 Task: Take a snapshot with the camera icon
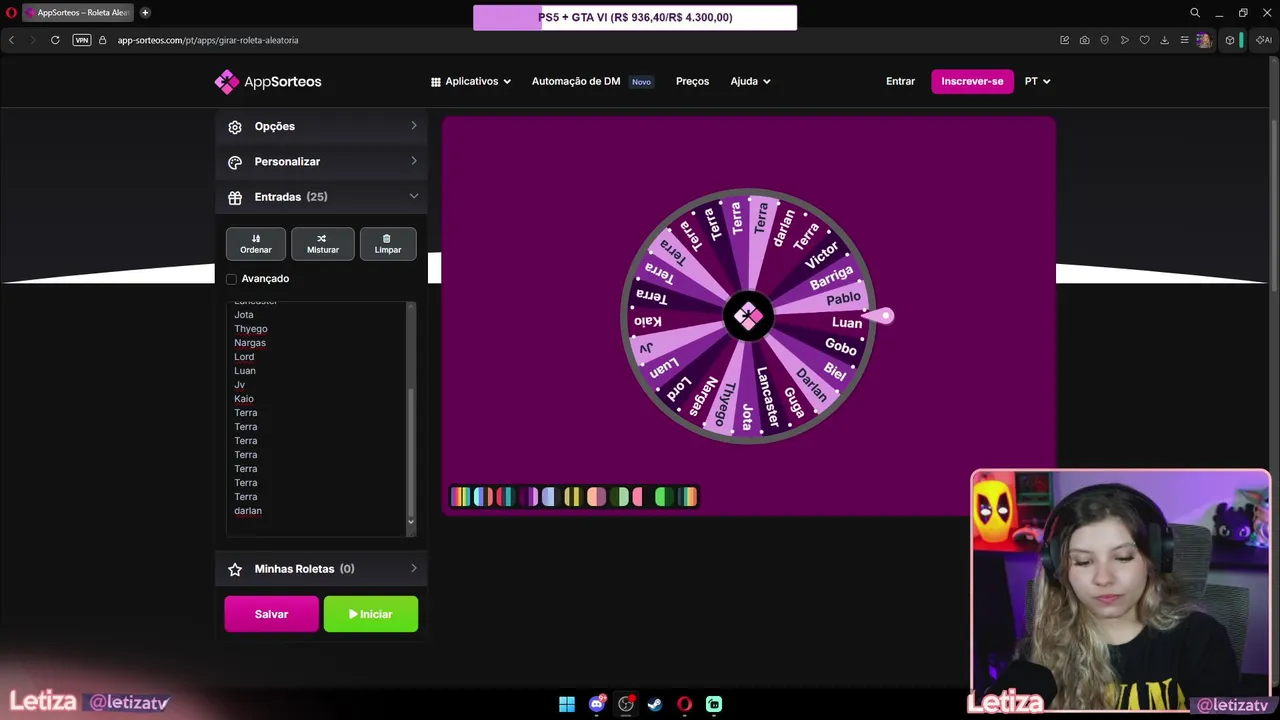(1085, 40)
